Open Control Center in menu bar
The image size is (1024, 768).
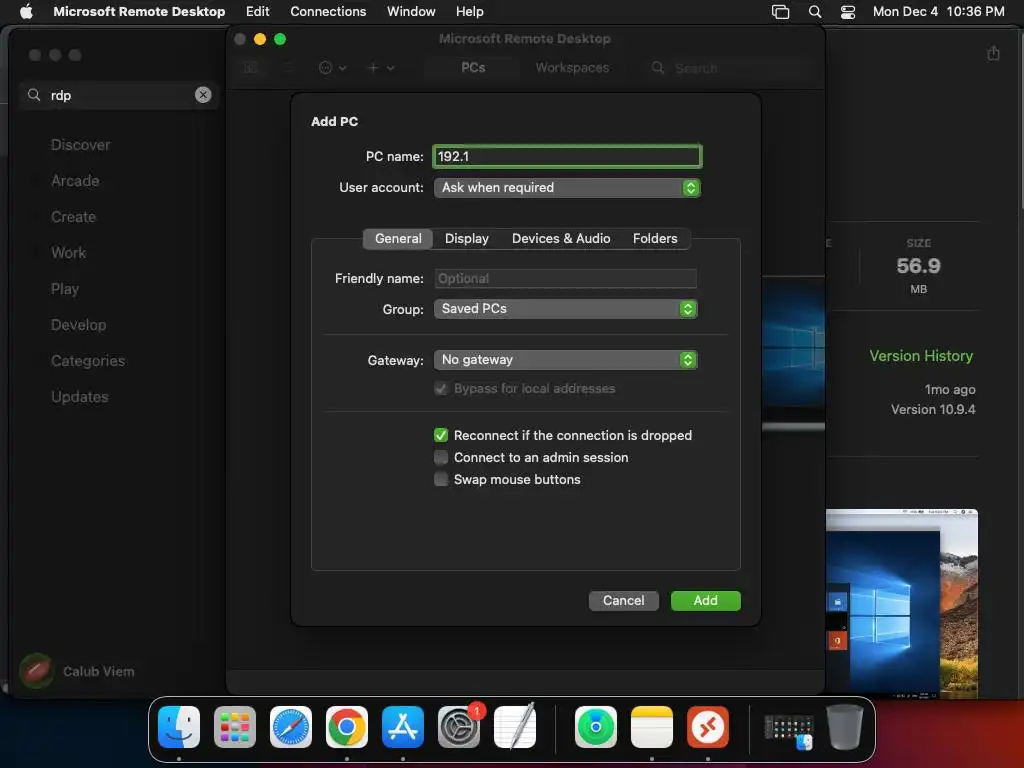848,11
